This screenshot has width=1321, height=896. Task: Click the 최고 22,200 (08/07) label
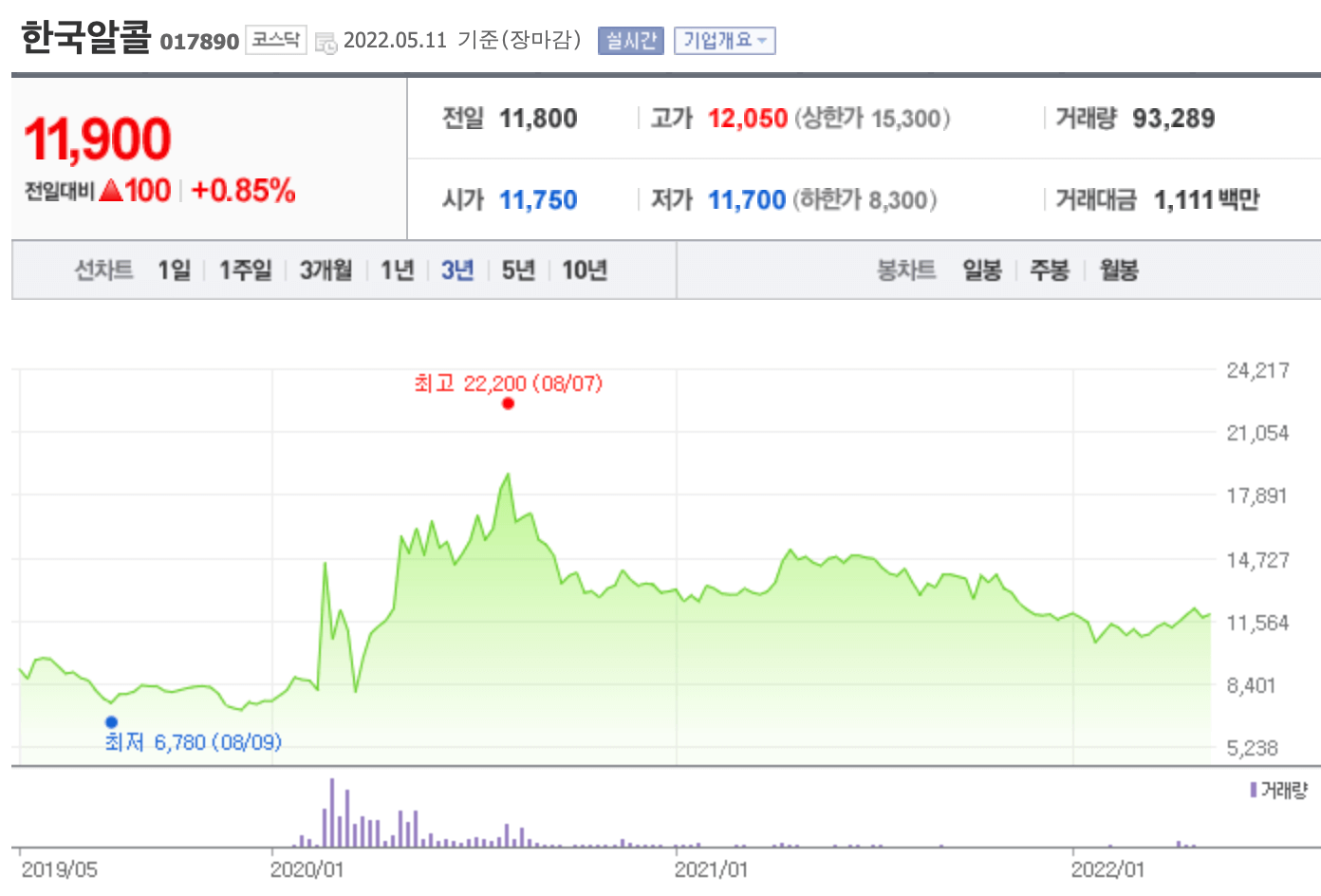508,383
